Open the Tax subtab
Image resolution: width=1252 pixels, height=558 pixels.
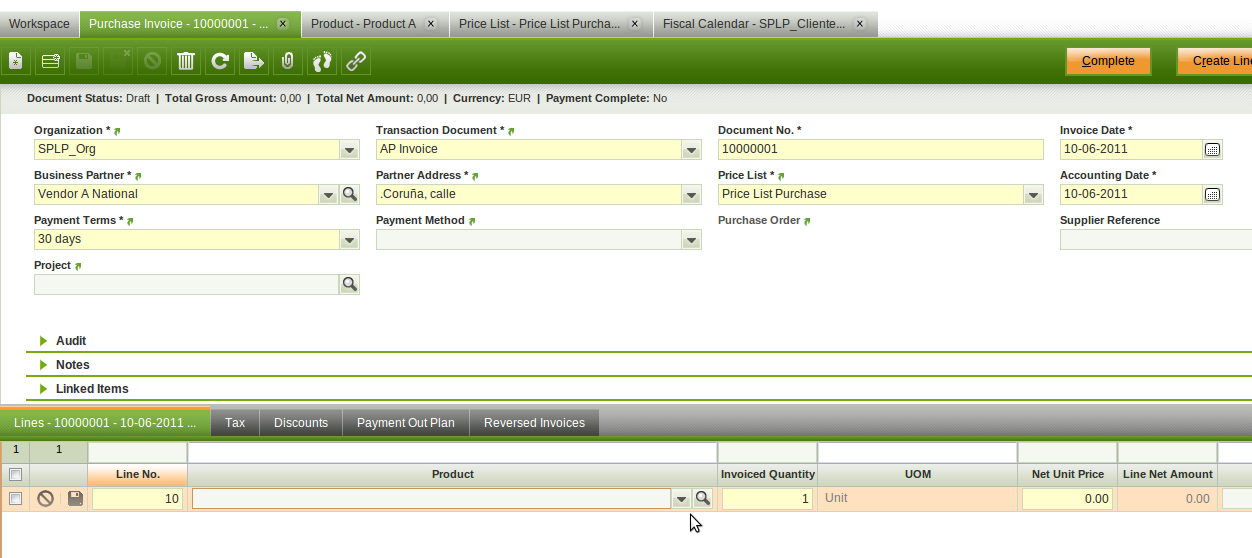[235, 423]
